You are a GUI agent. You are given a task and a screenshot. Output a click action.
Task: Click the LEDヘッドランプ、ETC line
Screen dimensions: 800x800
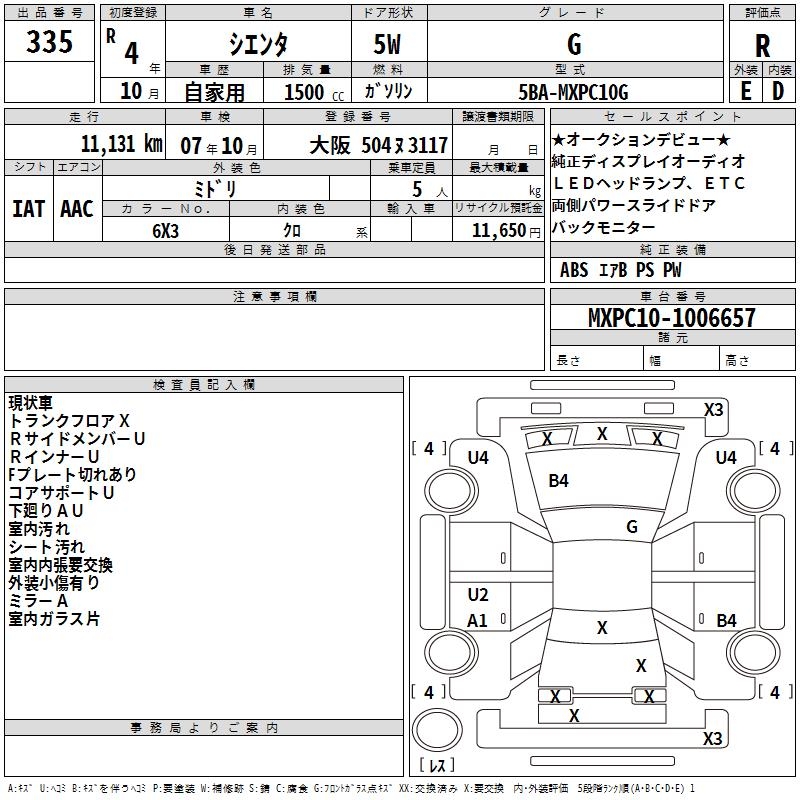pos(648,183)
